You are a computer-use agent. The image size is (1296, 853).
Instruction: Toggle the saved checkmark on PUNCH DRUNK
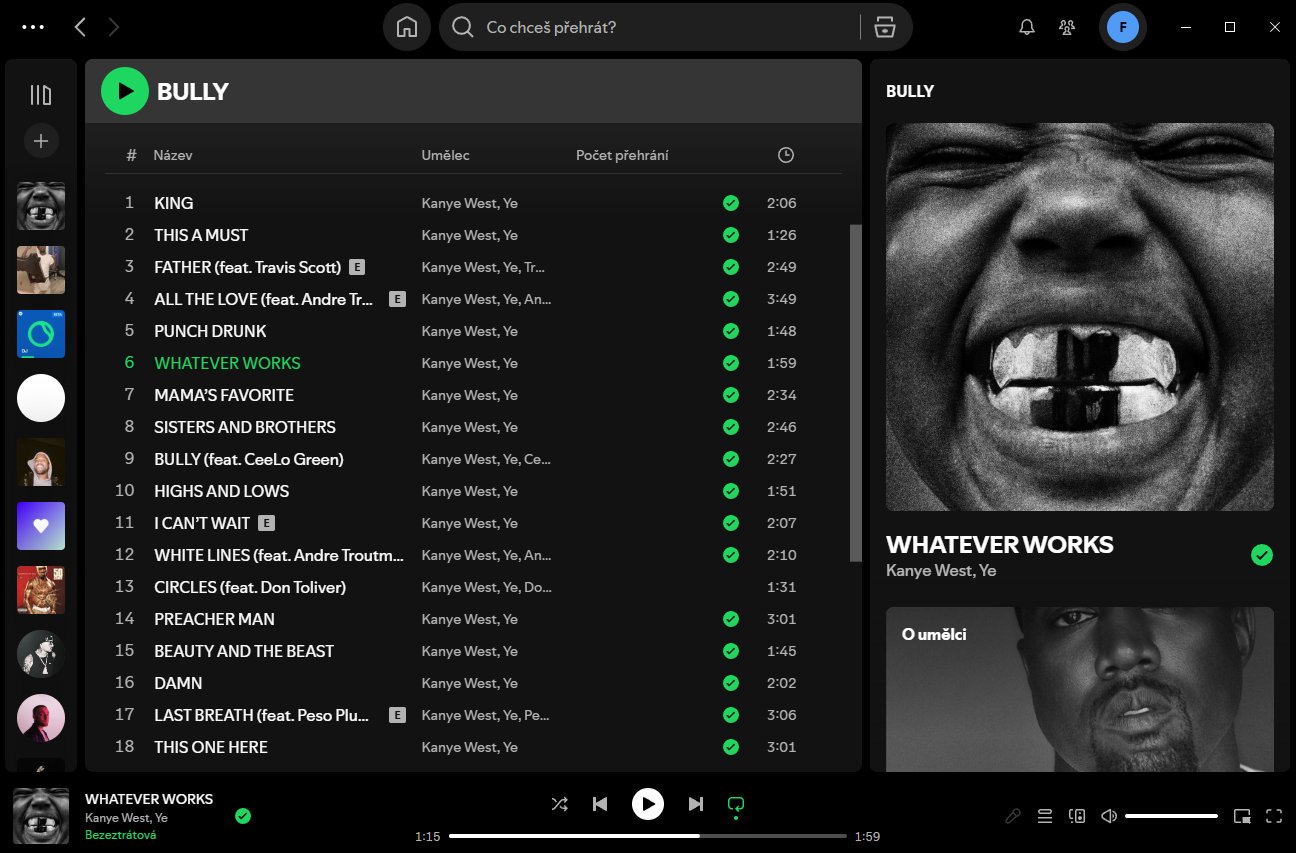[x=731, y=331]
